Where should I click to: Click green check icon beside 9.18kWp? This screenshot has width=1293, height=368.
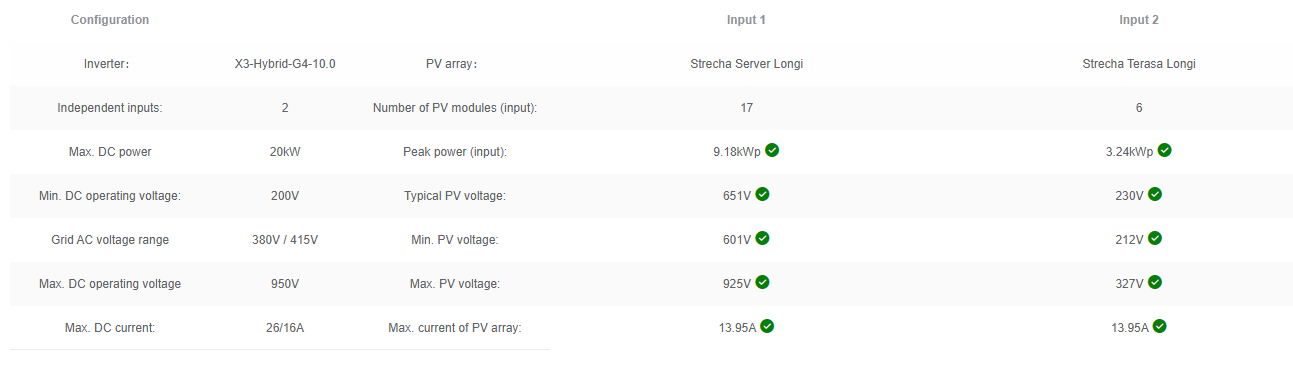coord(772,150)
